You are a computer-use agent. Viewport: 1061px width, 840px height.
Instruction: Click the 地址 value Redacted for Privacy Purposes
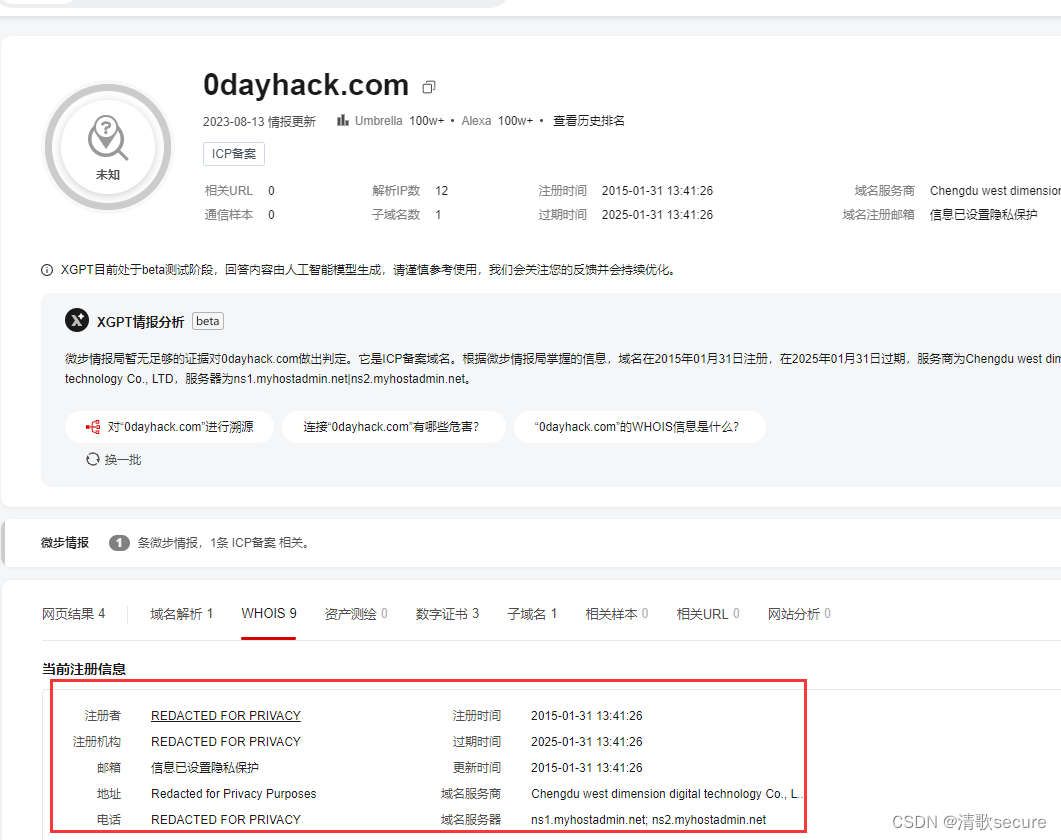tap(233, 794)
